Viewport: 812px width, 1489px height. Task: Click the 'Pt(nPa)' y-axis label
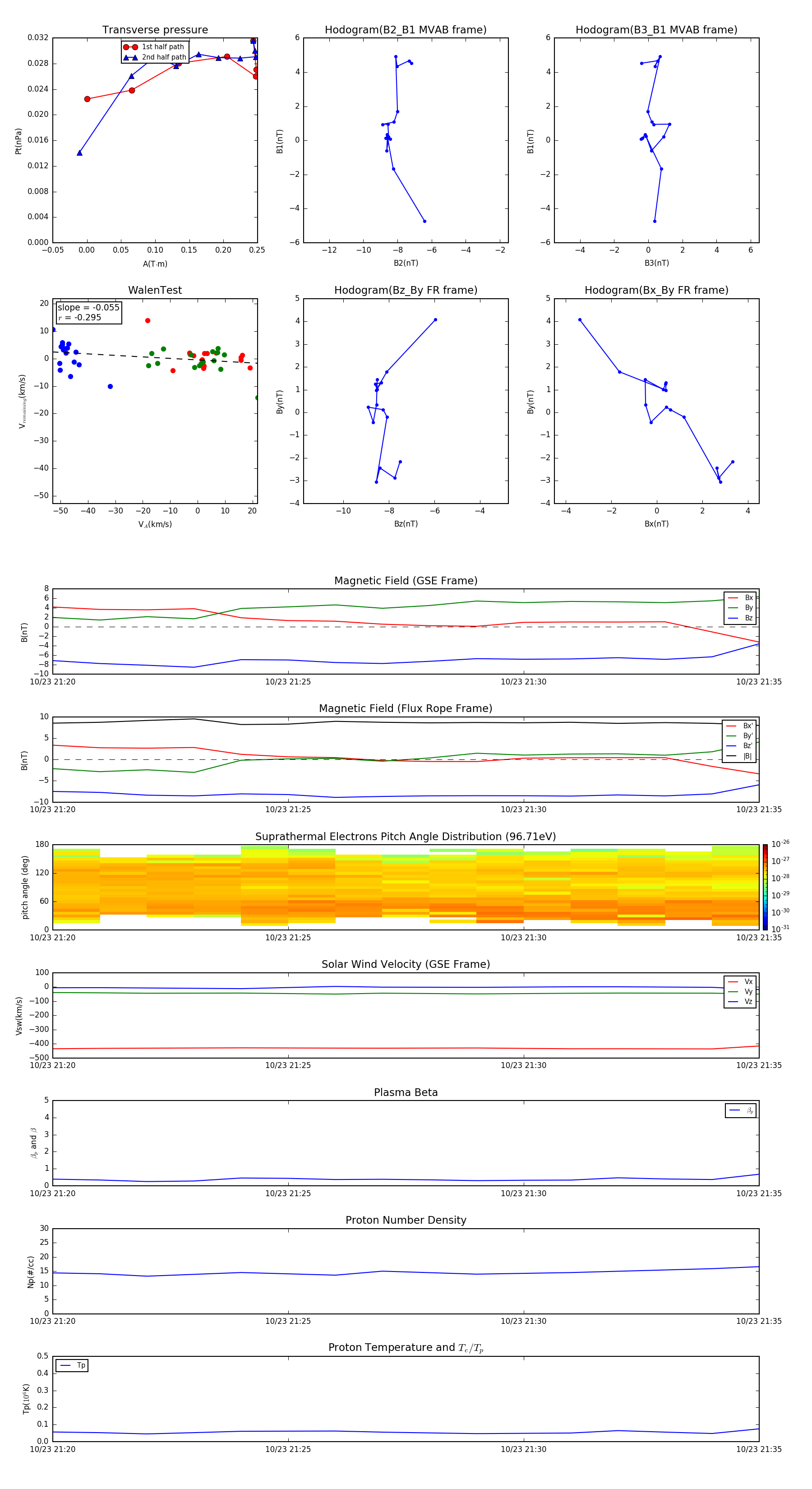pos(18,141)
